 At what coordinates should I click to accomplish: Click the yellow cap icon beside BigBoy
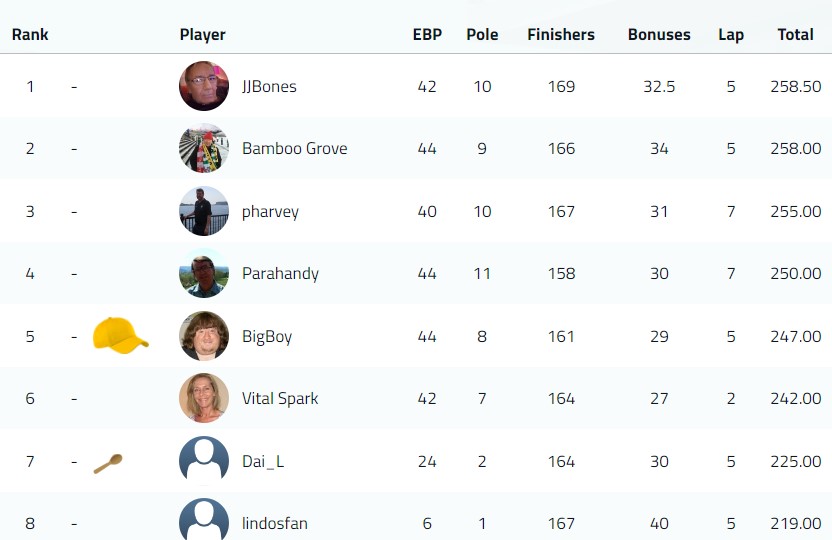click(x=120, y=335)
